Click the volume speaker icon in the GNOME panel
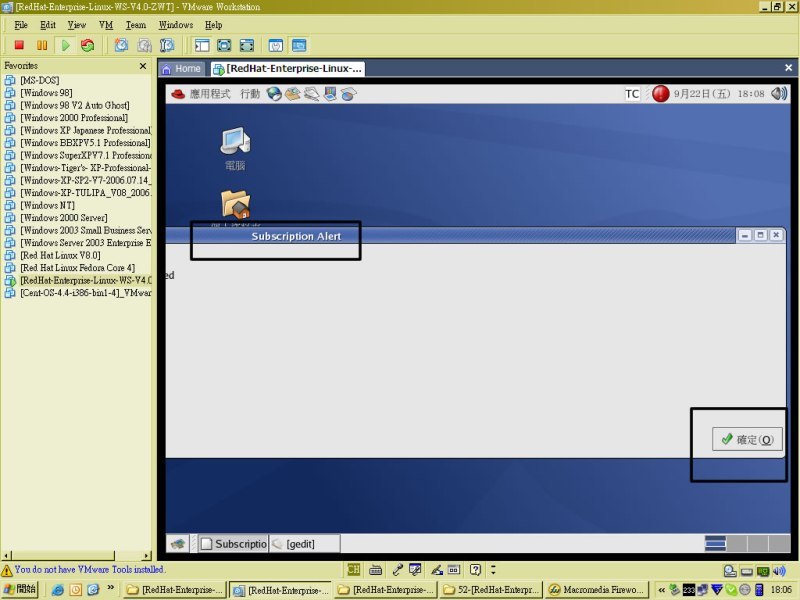Screen dimensions: 800x600 click(x=779, y=93)
